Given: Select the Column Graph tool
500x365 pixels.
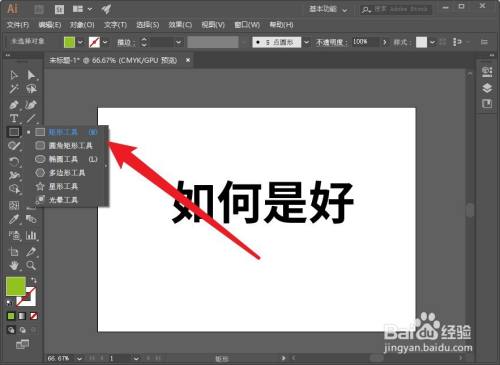Looking at the screenshot, I should pos(31,235).
